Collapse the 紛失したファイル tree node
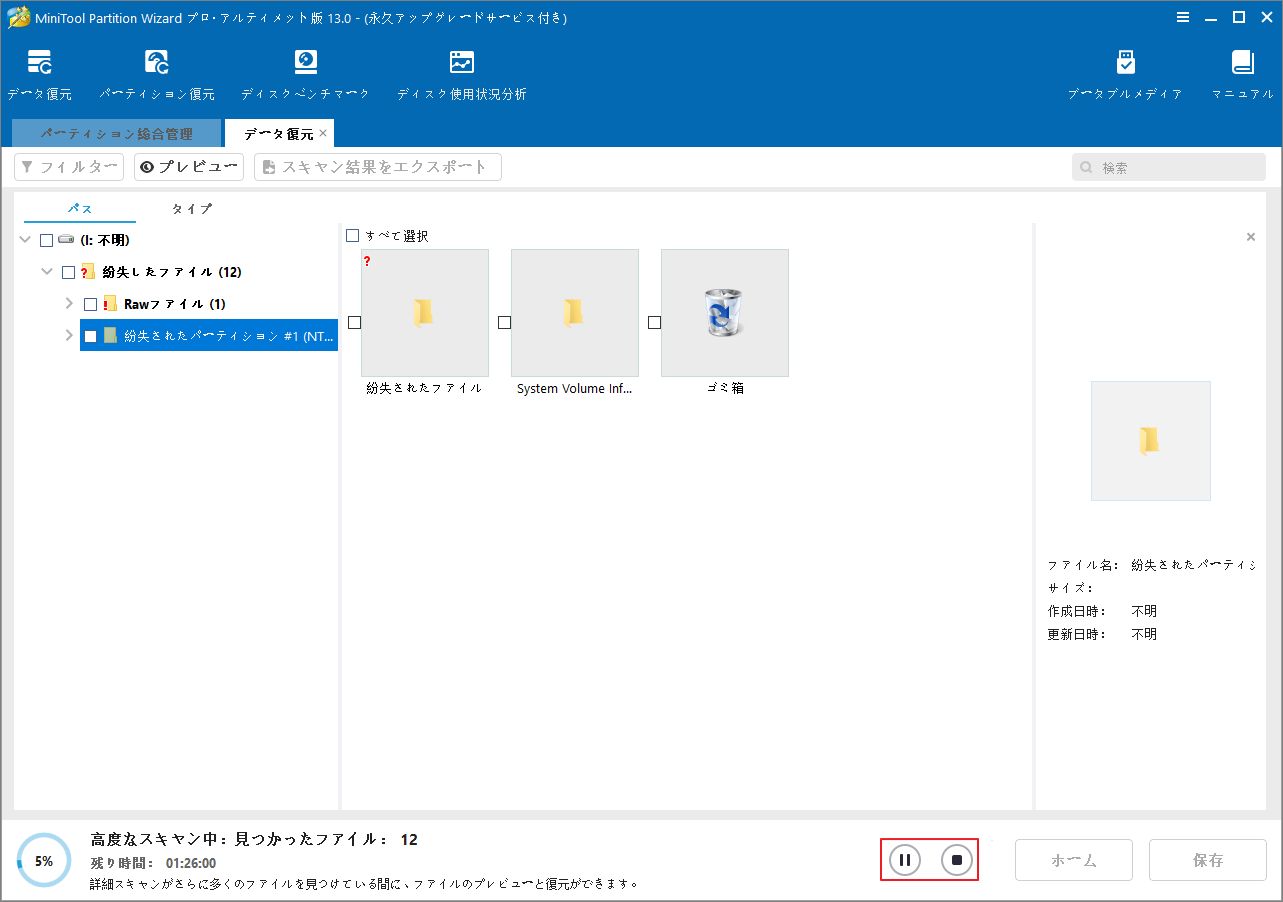This screenshot has height=902, width=1283. (x=46, y=271)
